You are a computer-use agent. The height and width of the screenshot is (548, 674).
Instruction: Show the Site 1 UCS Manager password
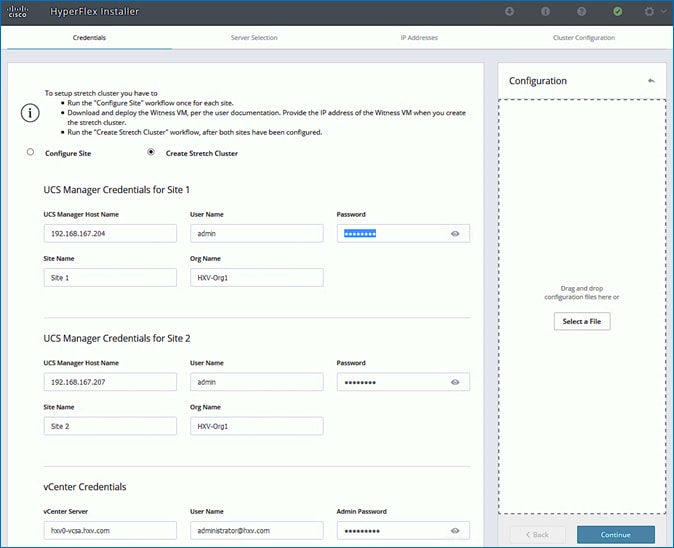(x=455, y=234)
